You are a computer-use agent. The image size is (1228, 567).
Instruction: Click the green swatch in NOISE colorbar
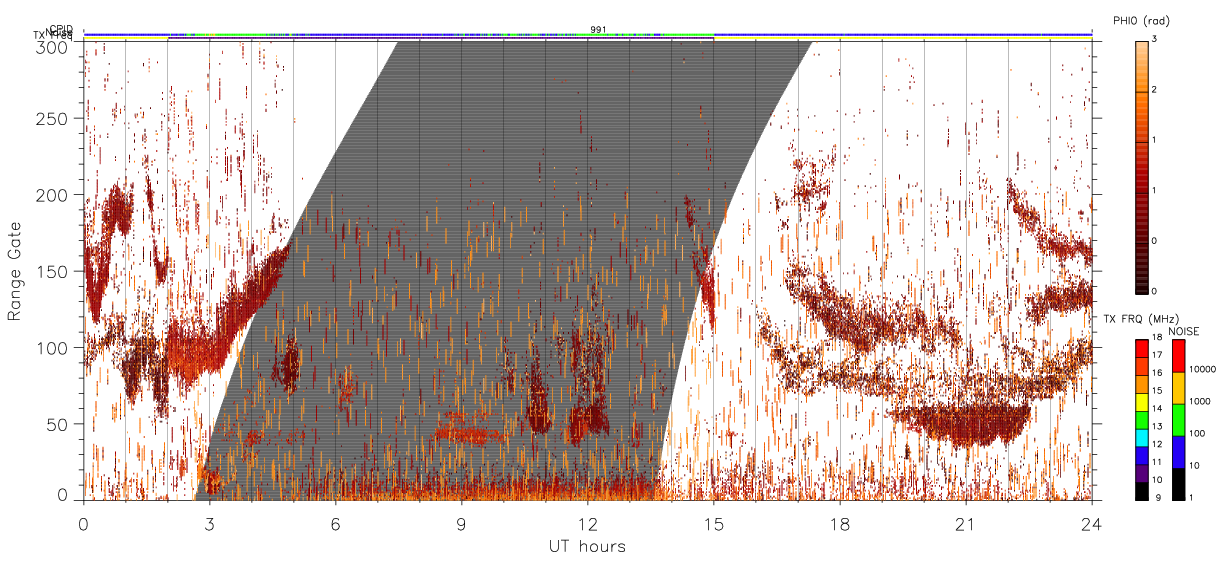click(x=1179, y=420)
